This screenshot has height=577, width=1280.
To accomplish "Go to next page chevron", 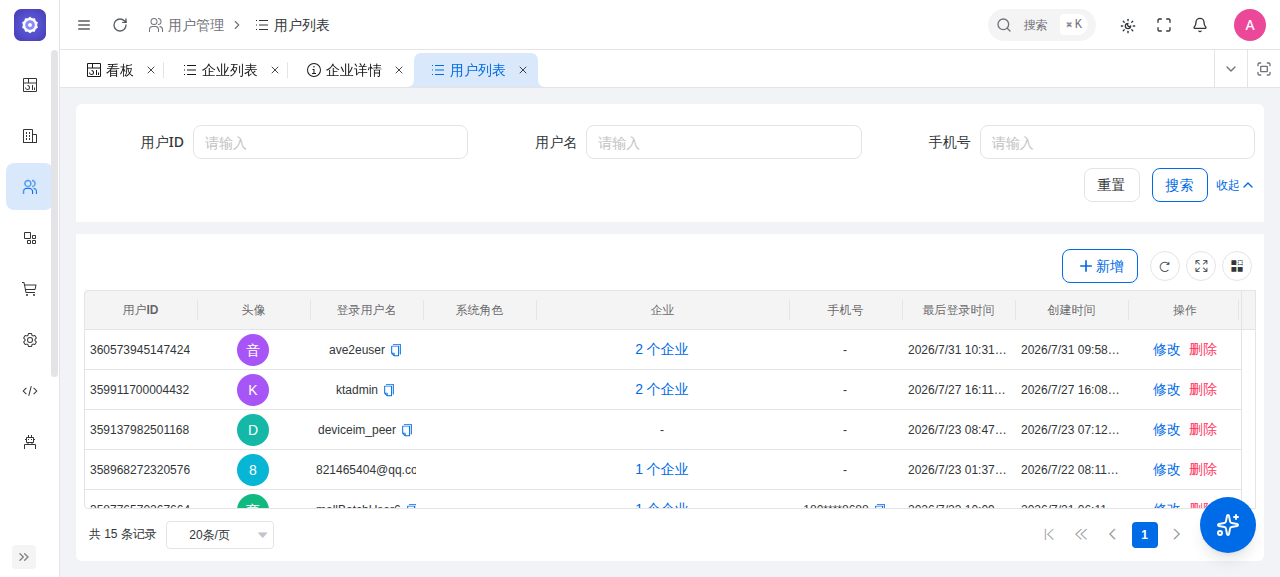I will click(x=1177, y=535).
